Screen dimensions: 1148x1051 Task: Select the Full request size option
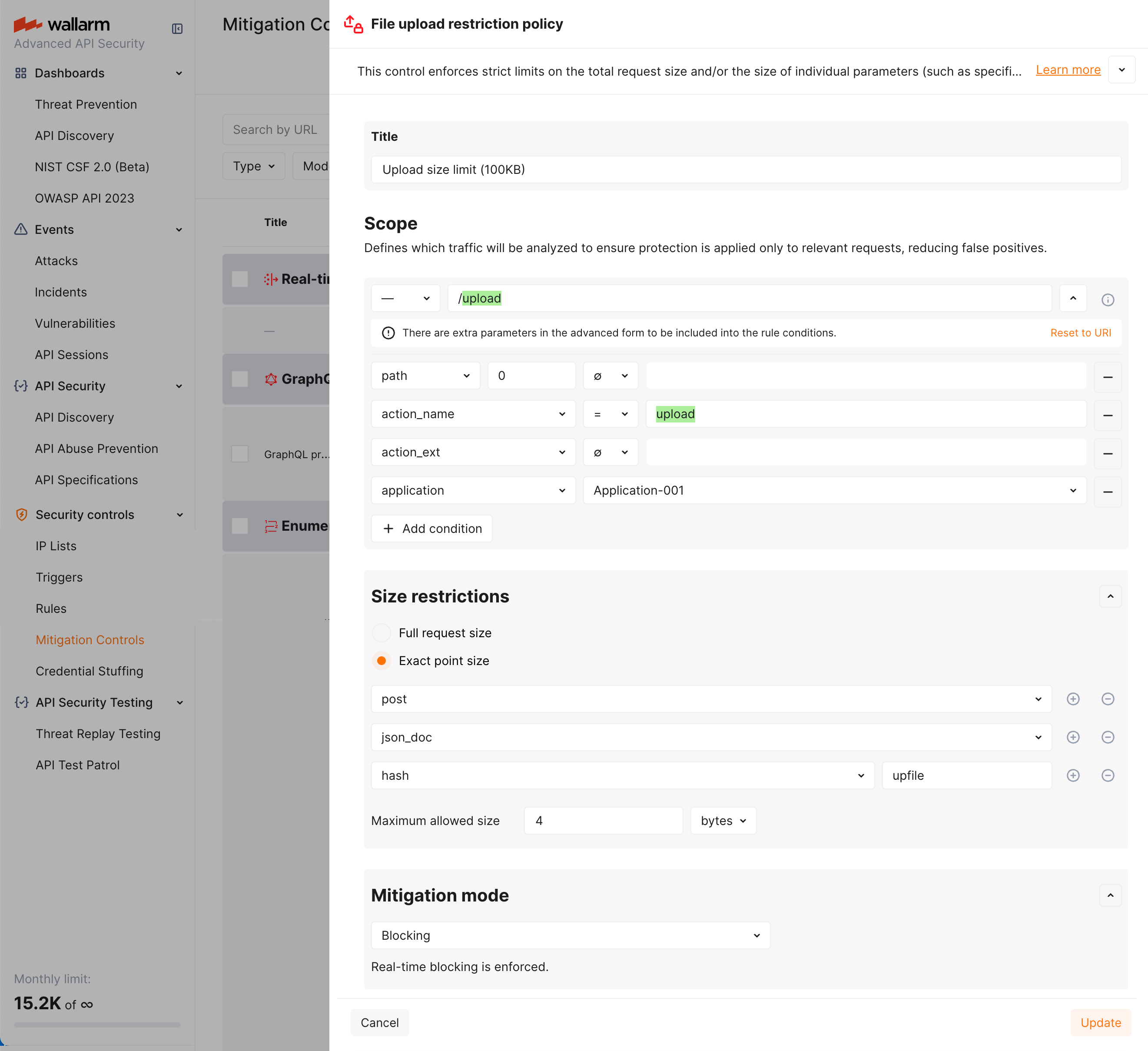[x=382, y=633]
